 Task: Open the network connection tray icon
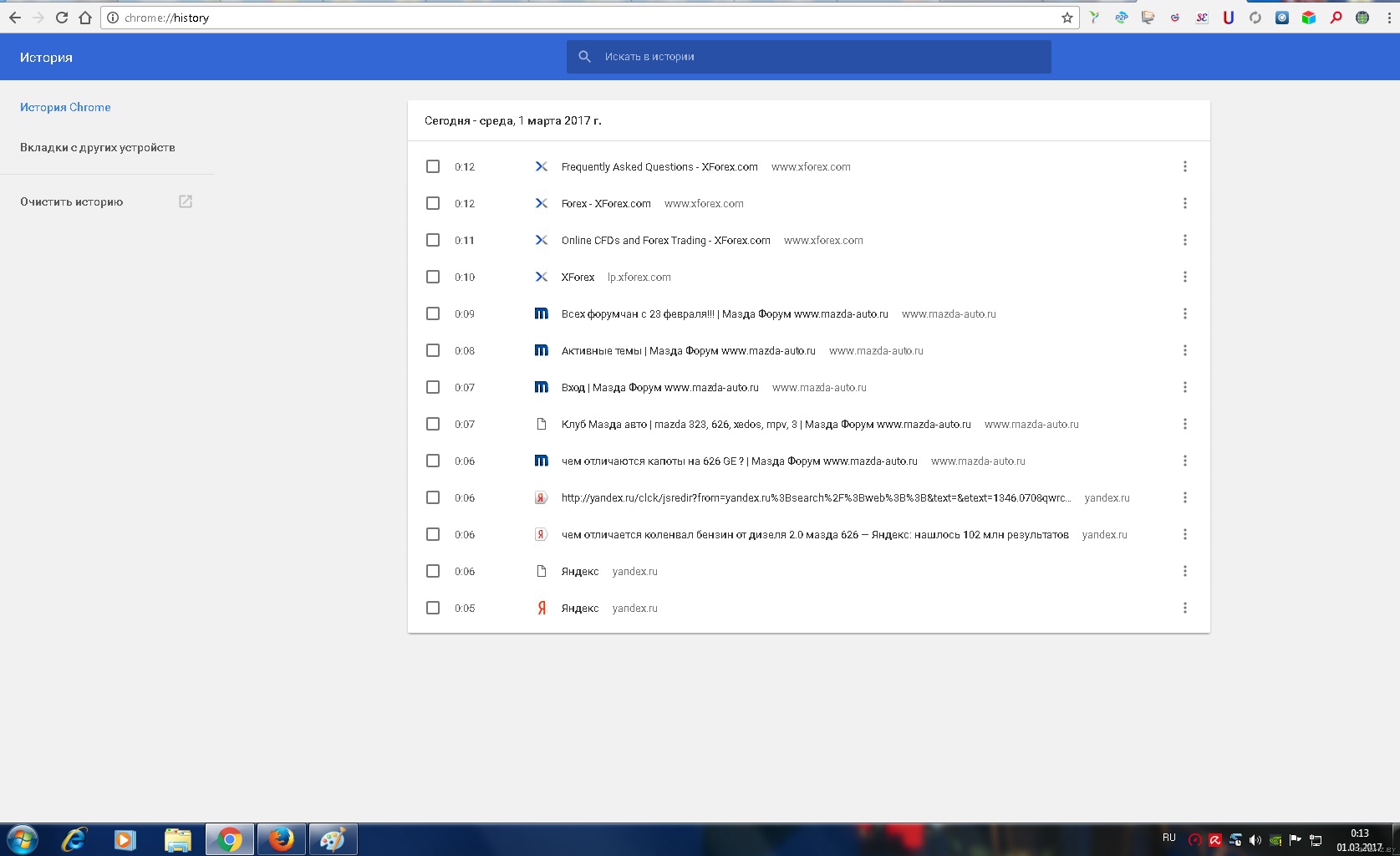pyautogui.click(x=1316, y=840)
